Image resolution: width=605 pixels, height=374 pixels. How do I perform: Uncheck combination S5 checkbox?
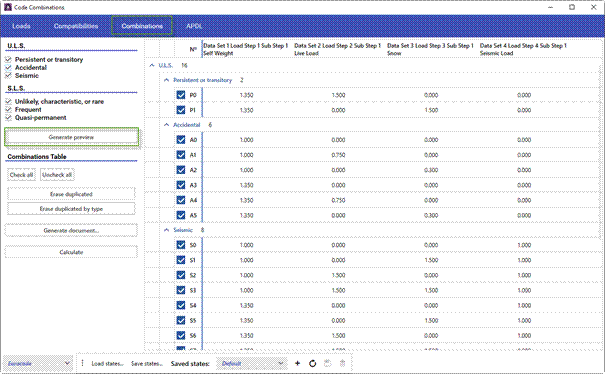coord(181,320)
